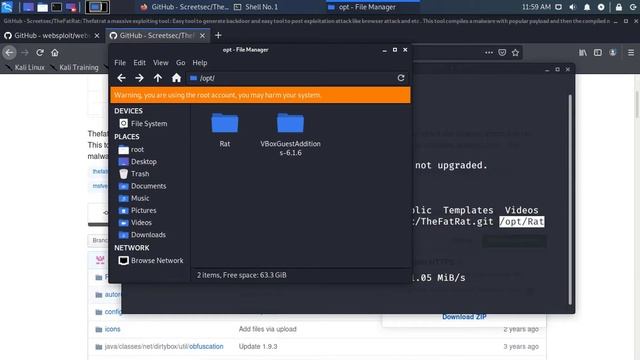Click the highlighted /opt/Rat text in terminal
This screenshot has width=640, height=360.
(521, 222)
